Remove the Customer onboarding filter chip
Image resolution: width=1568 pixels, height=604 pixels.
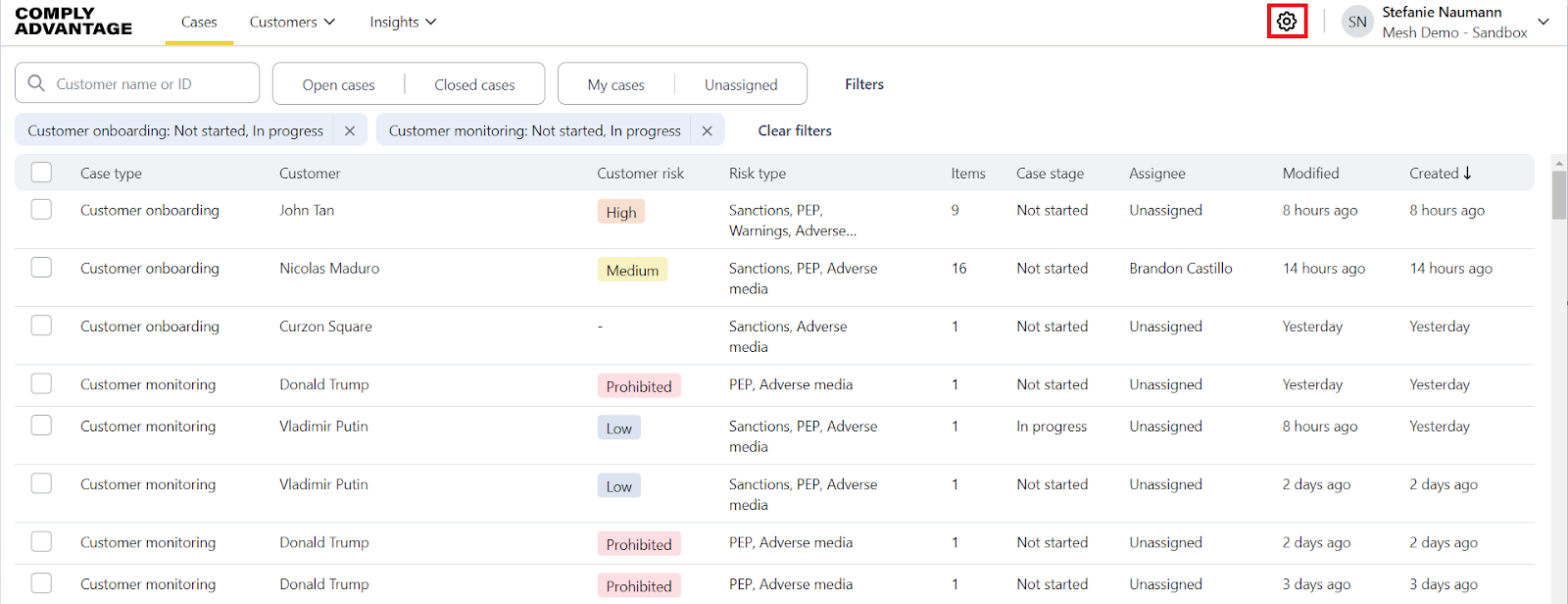click(x=350, y=130)
